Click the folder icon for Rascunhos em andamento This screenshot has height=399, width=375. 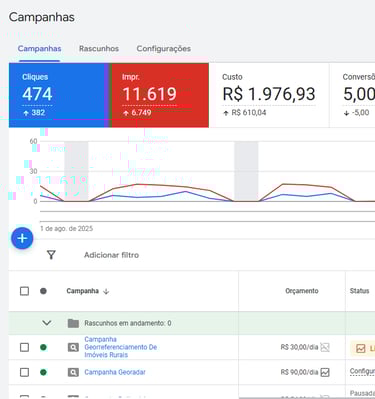(x=73, y=323)
